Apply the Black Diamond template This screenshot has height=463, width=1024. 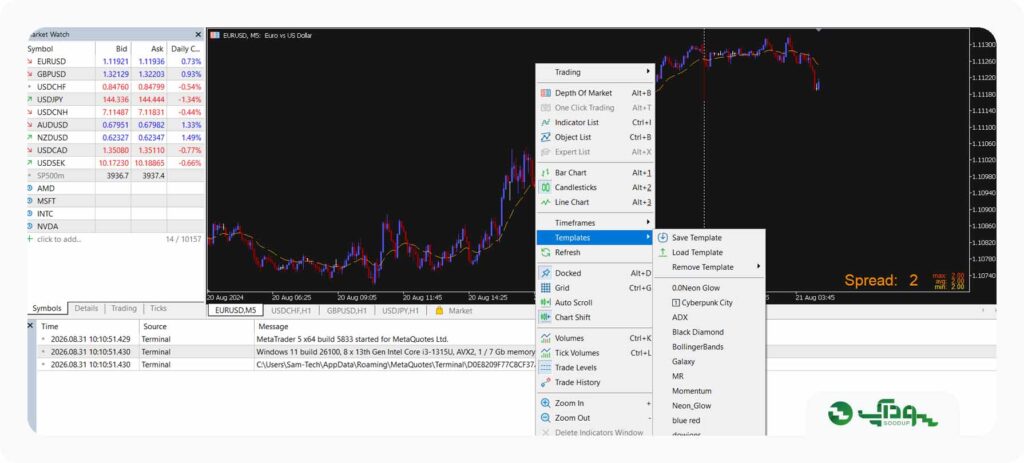point(709,332)
